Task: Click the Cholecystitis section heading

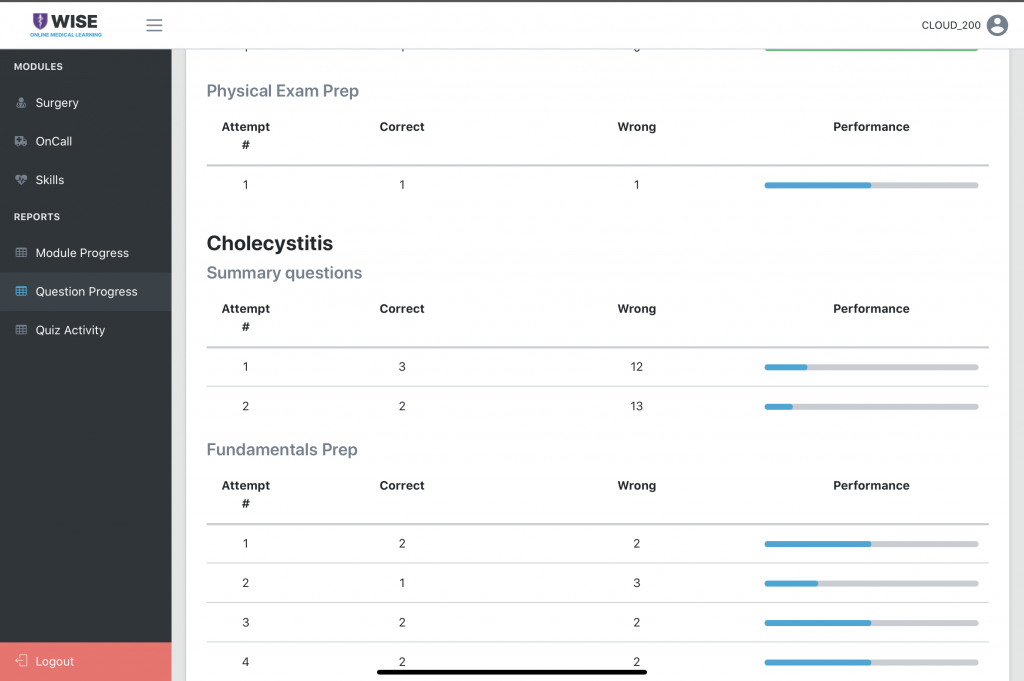Action: click(x=270, y=243)
